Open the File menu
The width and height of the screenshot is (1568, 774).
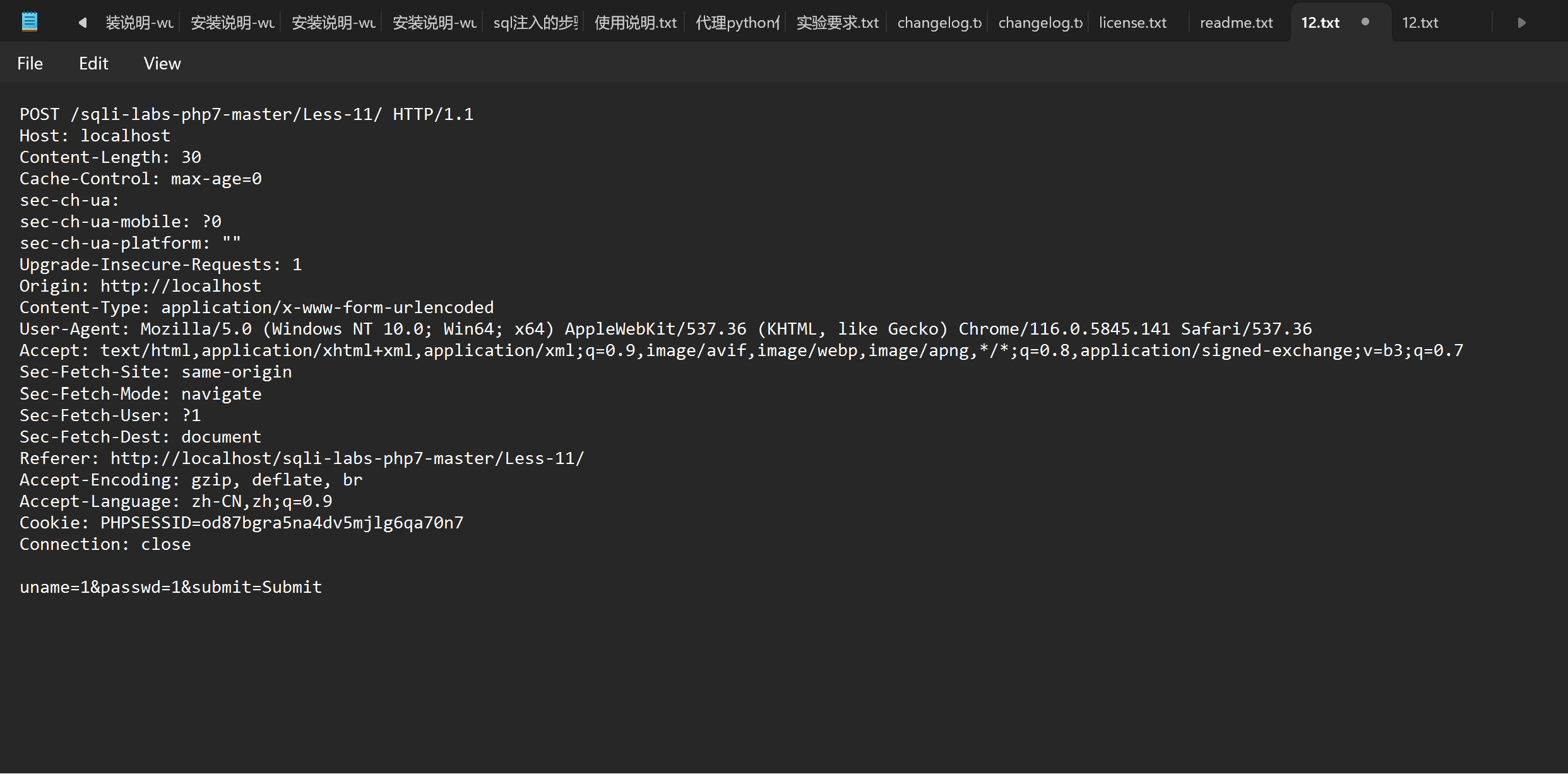coord(30,64)
